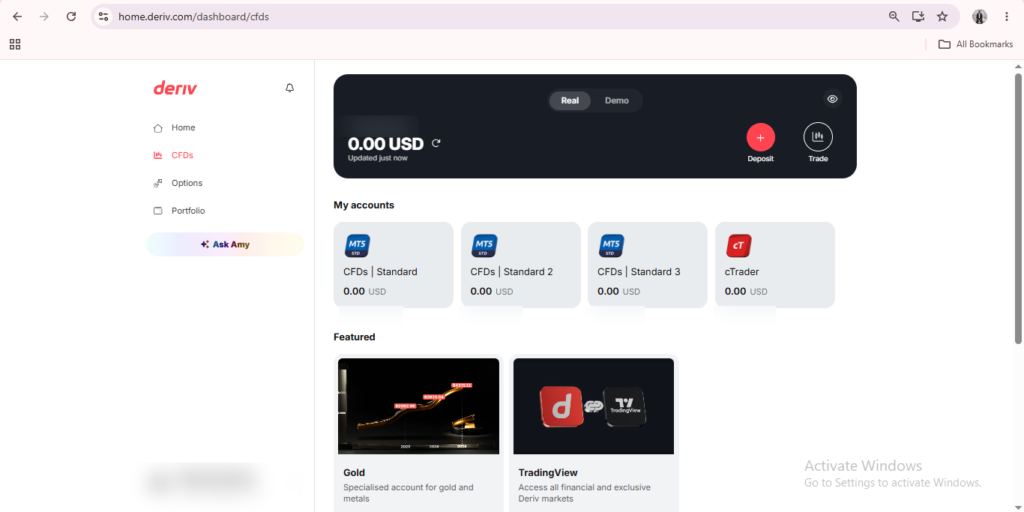Click the 0.00 USD total balance

[385, 144]
